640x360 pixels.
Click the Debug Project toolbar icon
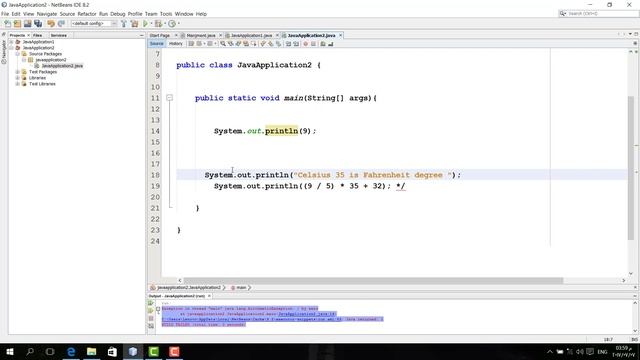158,24
